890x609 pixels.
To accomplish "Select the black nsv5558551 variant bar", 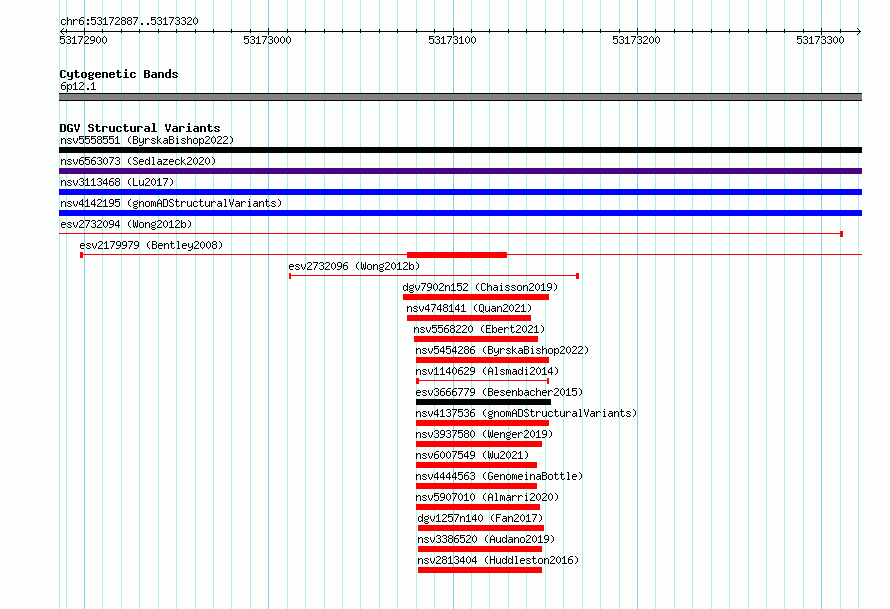I will coord(460,150).
